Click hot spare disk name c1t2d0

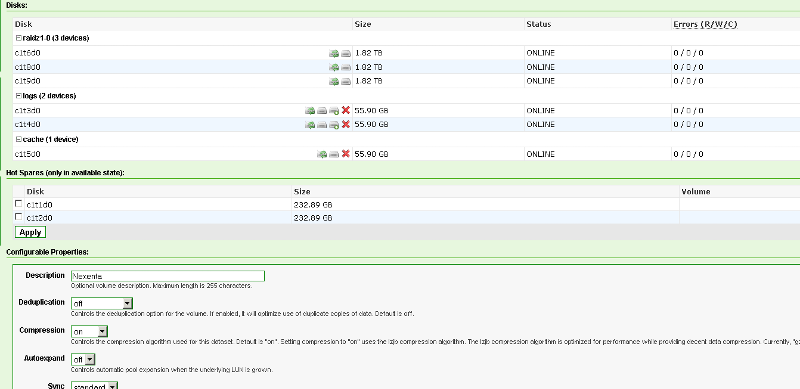point(40,218)
